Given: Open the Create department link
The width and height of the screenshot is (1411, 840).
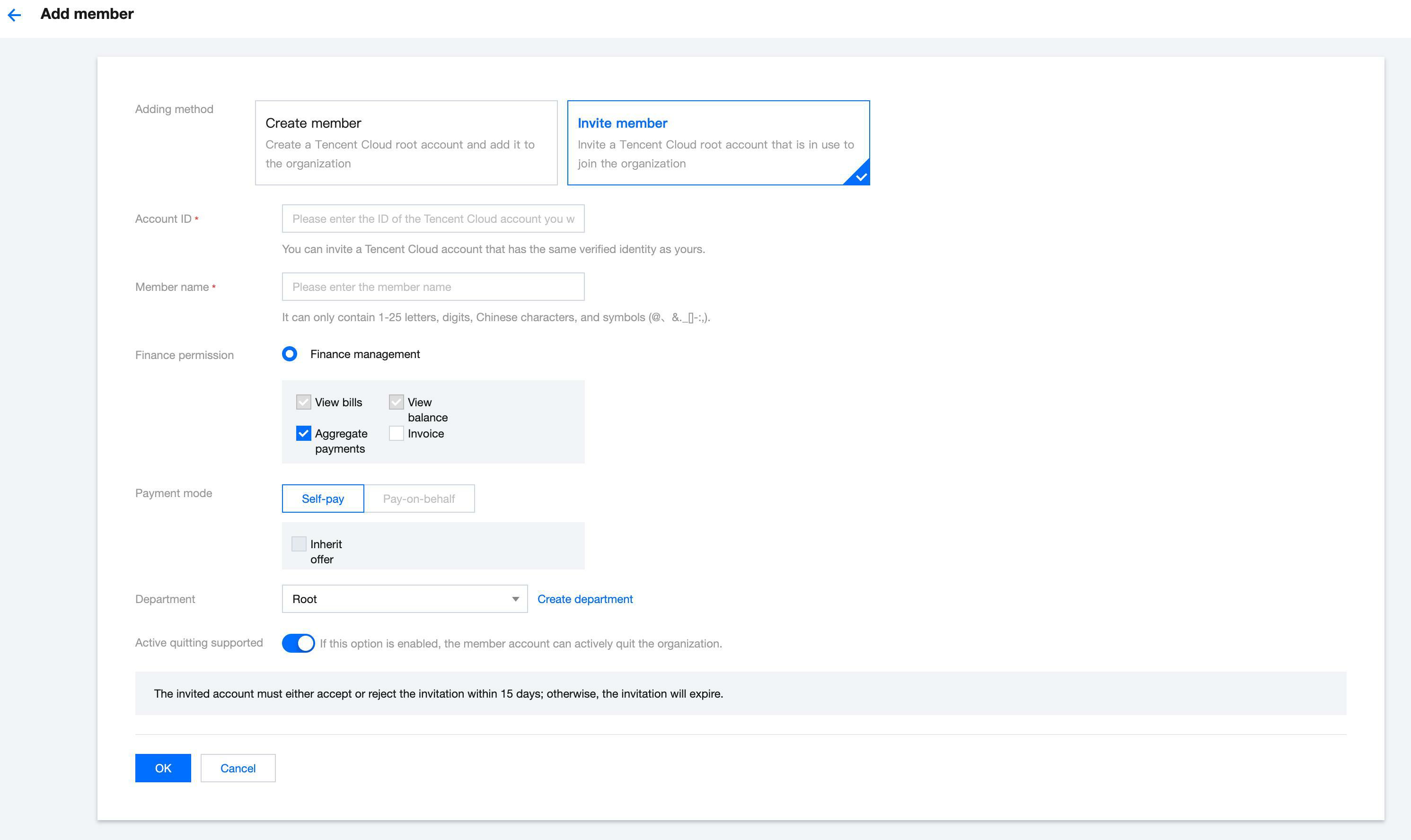Looking at the screenshot, I should pos(585,598).
